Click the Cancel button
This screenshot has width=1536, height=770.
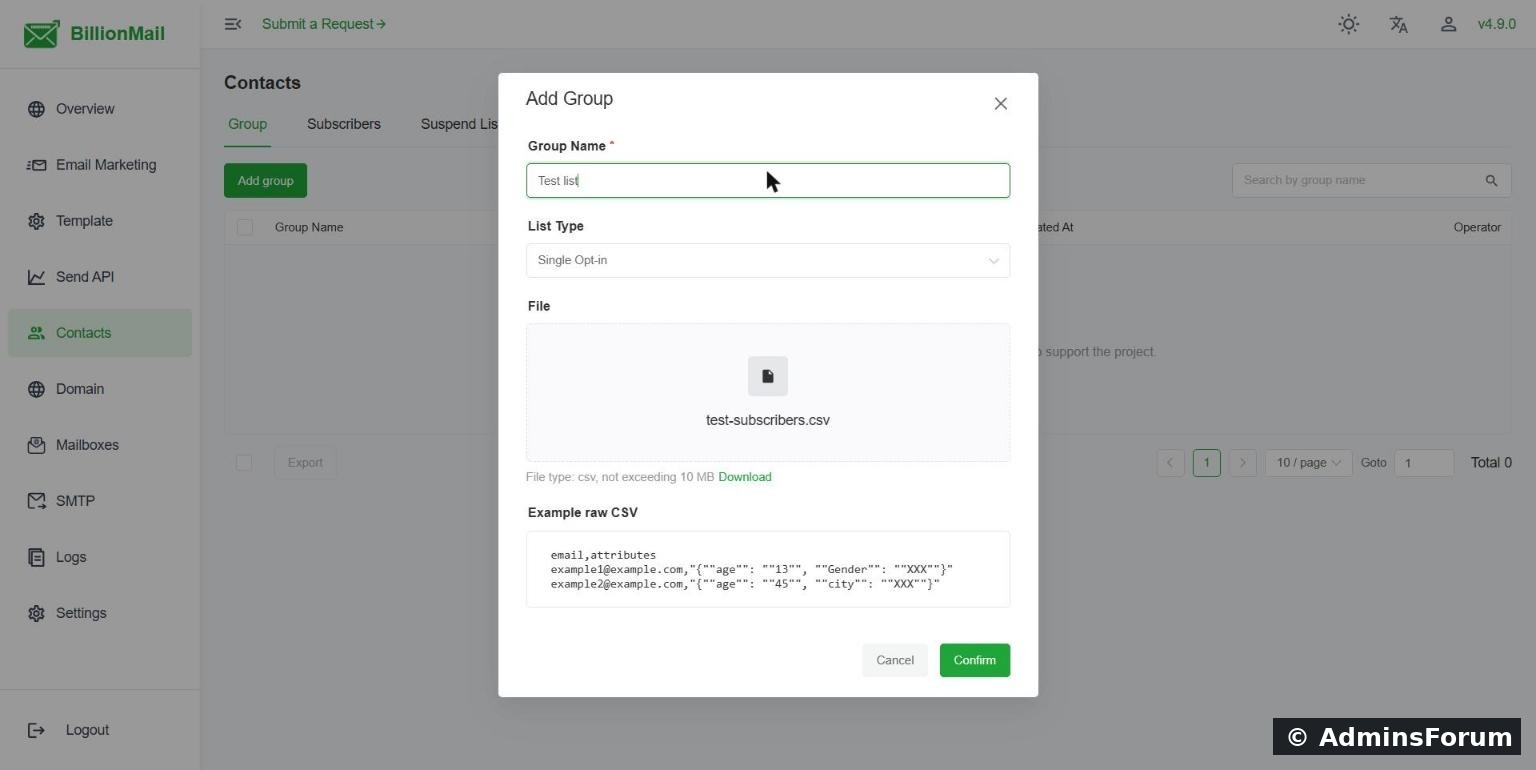click(x=895, y=660)
